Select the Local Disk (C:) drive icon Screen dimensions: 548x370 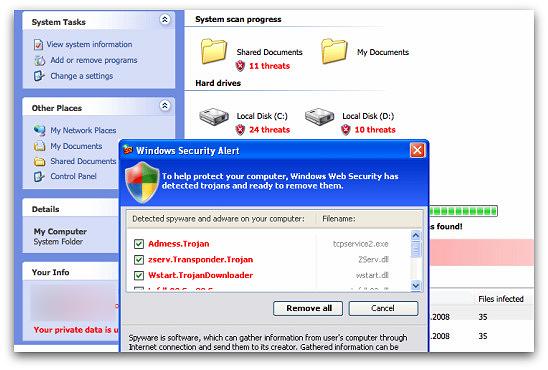[x=214, y=116]
